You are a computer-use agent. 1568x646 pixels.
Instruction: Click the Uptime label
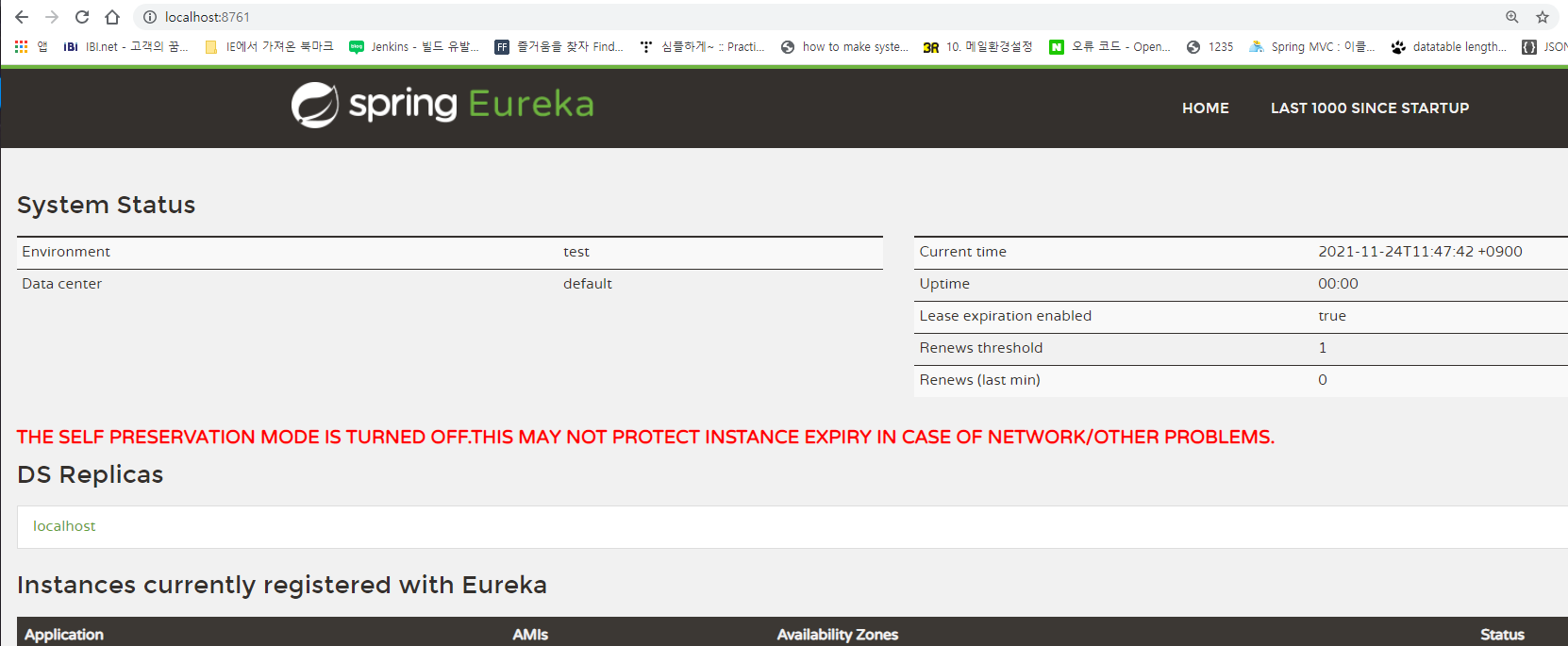click(x=944, y=284)
